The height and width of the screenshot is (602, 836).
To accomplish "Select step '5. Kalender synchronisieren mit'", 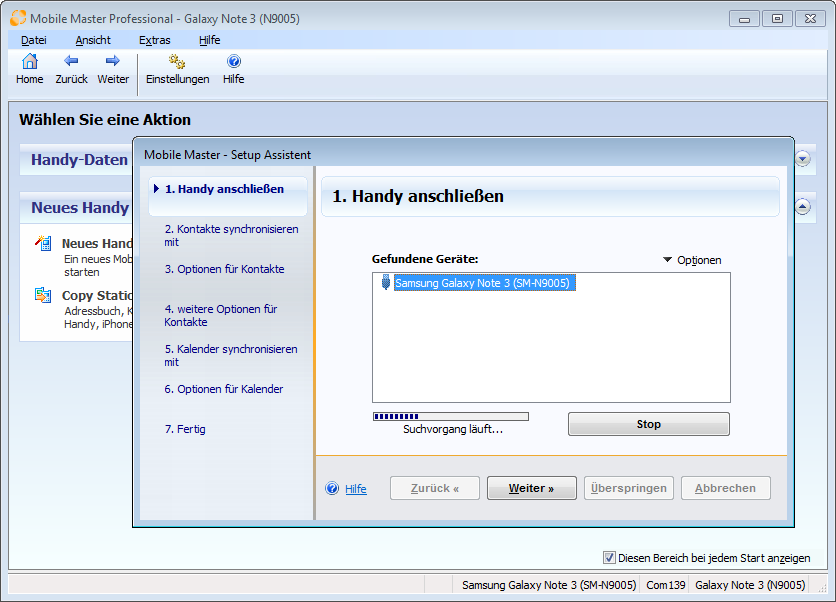I will 231,355.
